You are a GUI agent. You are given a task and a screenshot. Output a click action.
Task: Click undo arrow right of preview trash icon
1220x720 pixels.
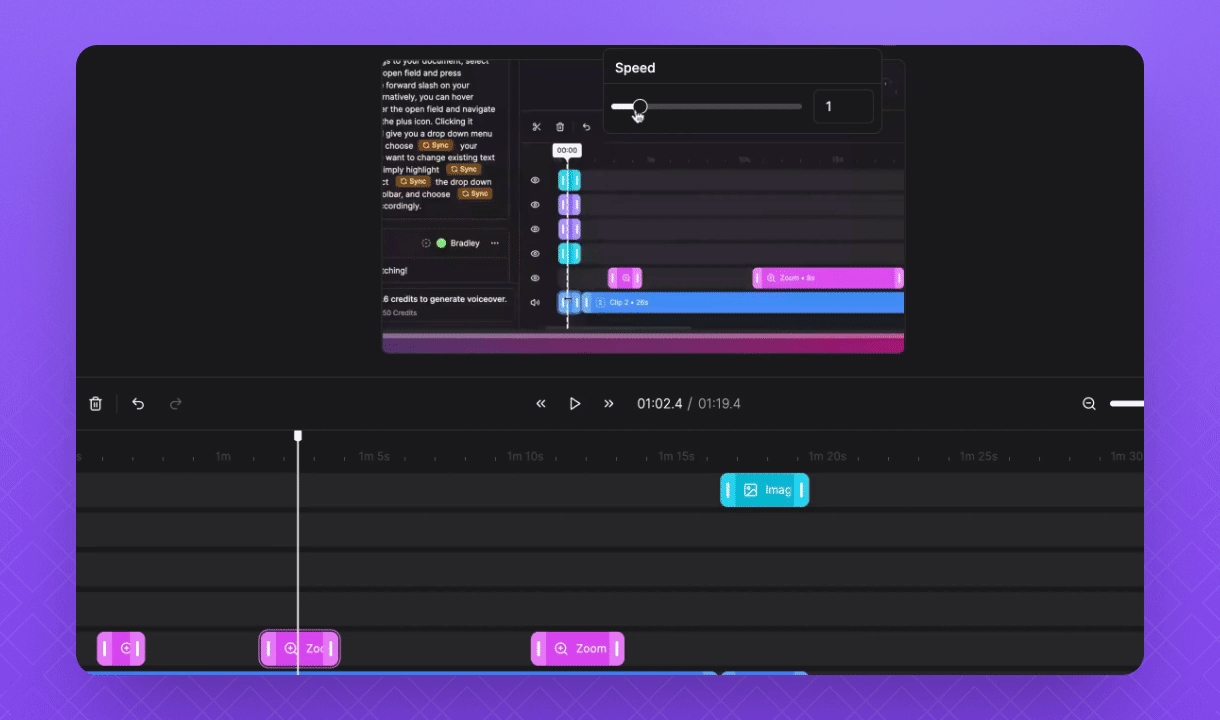586,127
